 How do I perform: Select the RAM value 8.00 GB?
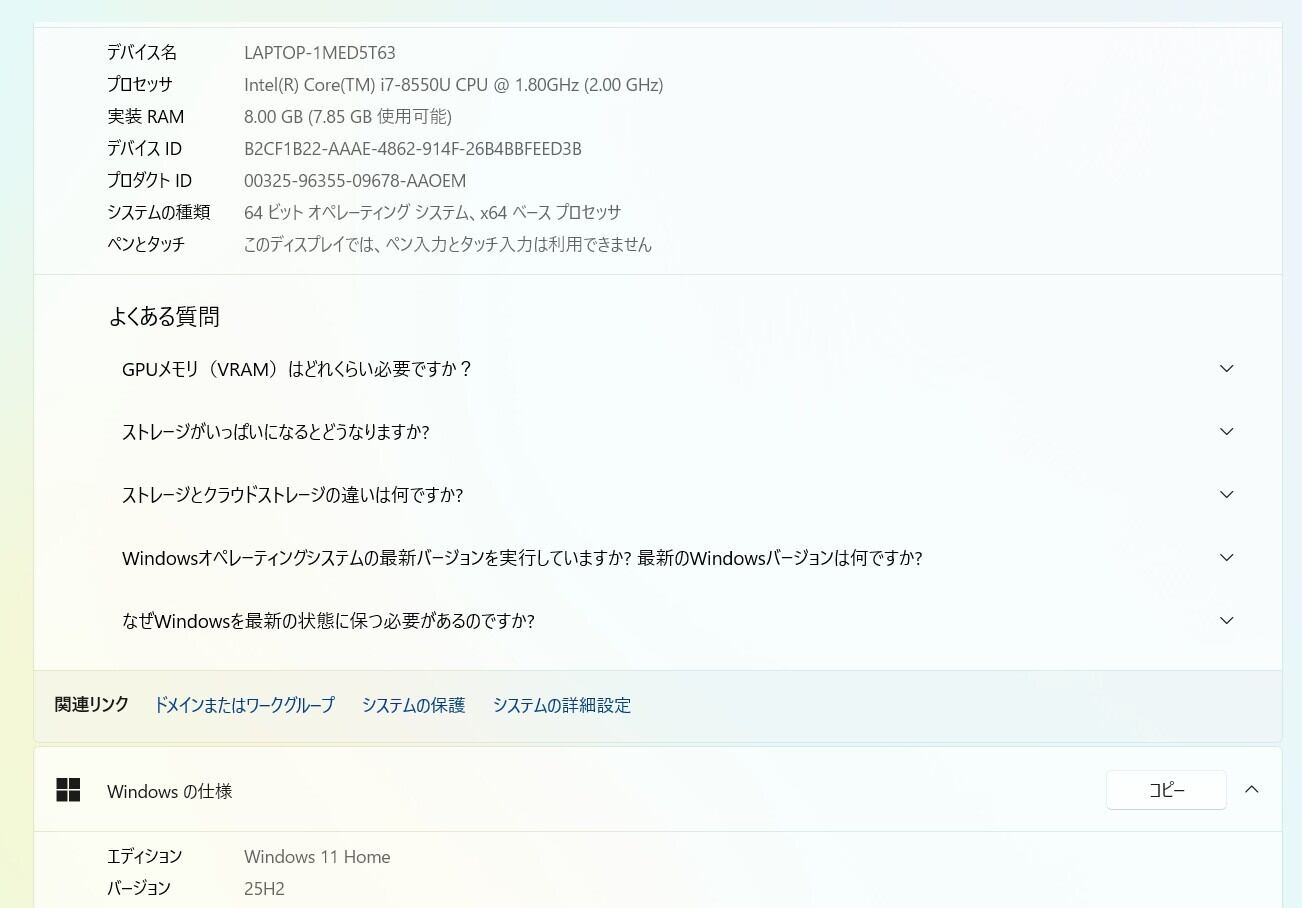[348, 117]
